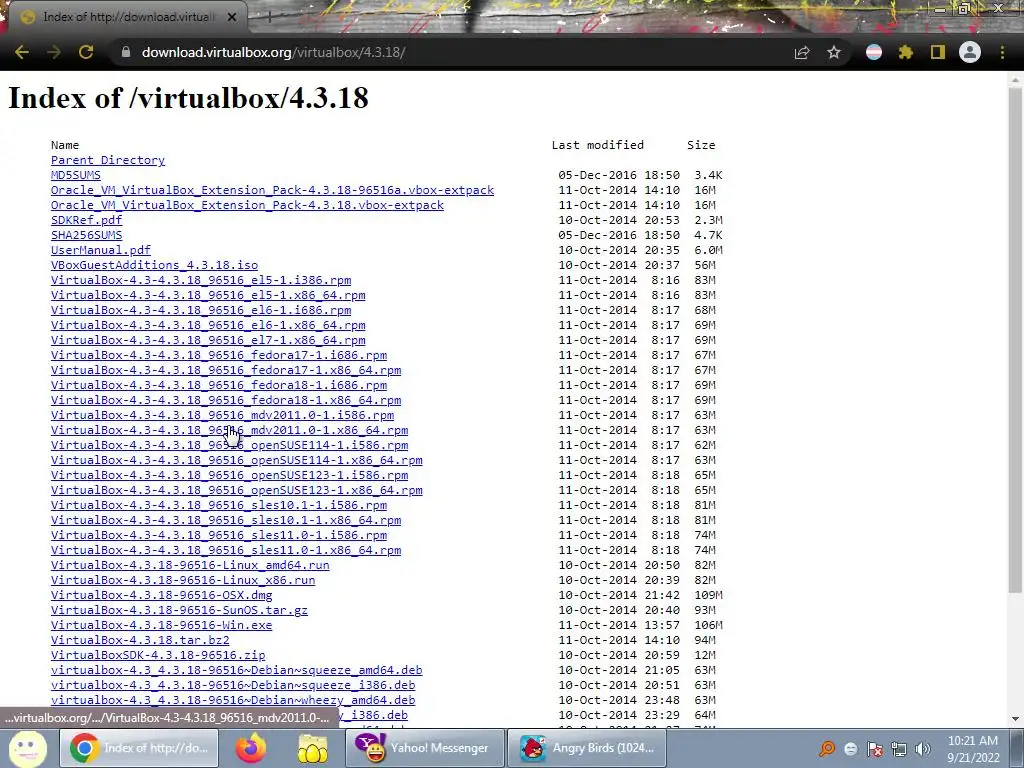Download VirtualBox-4.3.18-96516-OSX.dmg

point(161,596)
